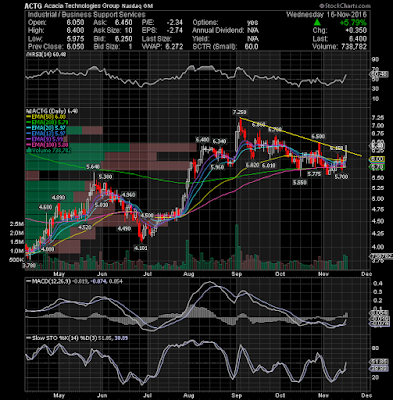The image size is (393, 400).
Task: Click the RSI(14) indicator label
Action: [x=47, y=54]
